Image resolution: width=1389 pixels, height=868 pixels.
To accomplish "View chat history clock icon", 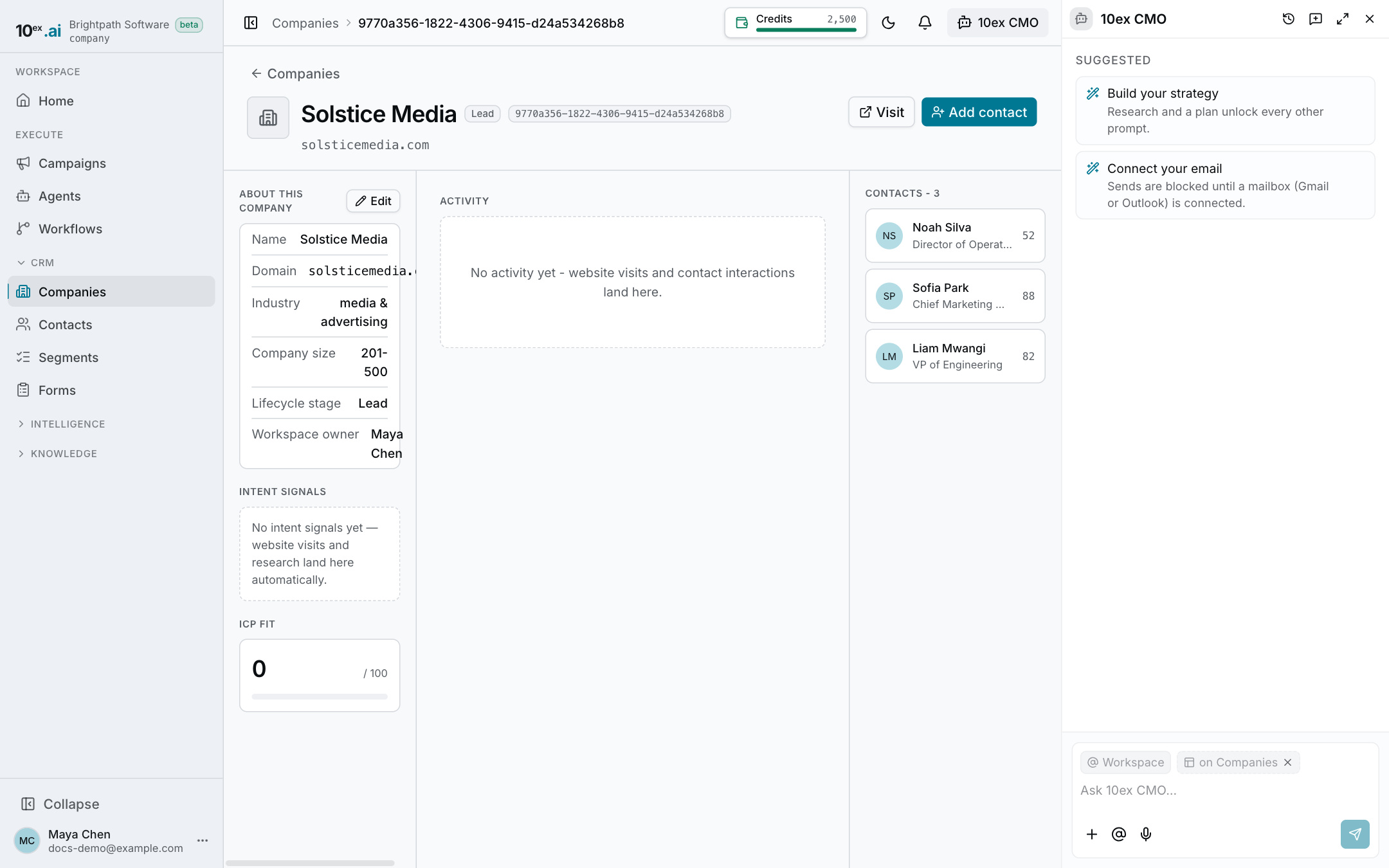I will coord(1288,19).
